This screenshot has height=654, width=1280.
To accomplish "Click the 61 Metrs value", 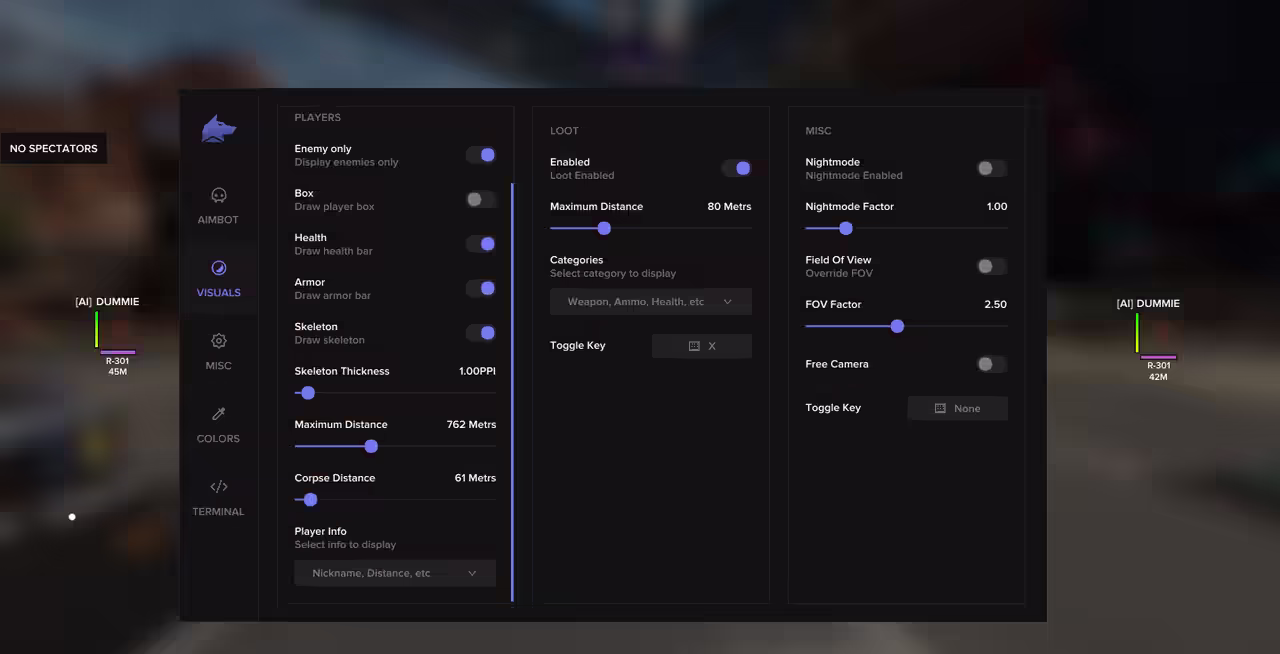I will coord(475,478).
